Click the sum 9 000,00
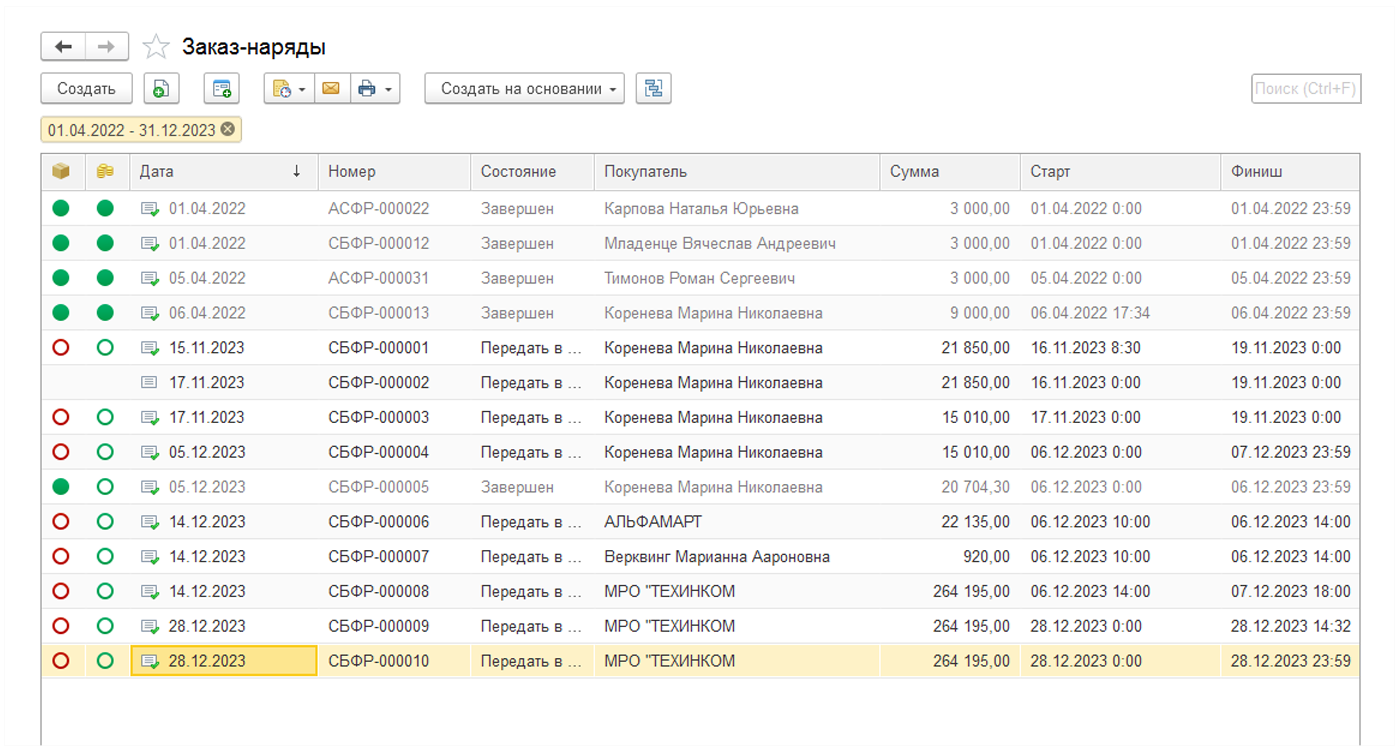 [980, 313]
